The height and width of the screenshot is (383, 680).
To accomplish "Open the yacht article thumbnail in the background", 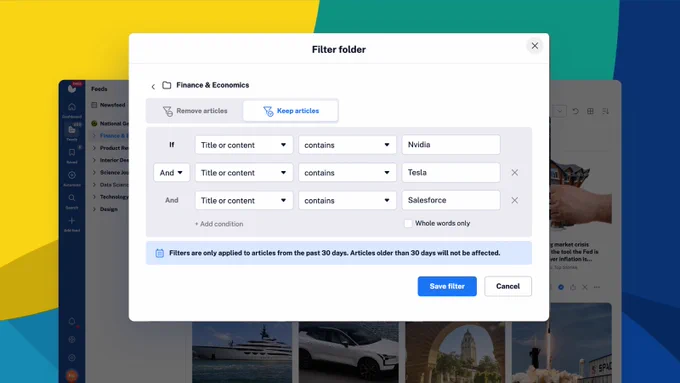I will 242,352.
